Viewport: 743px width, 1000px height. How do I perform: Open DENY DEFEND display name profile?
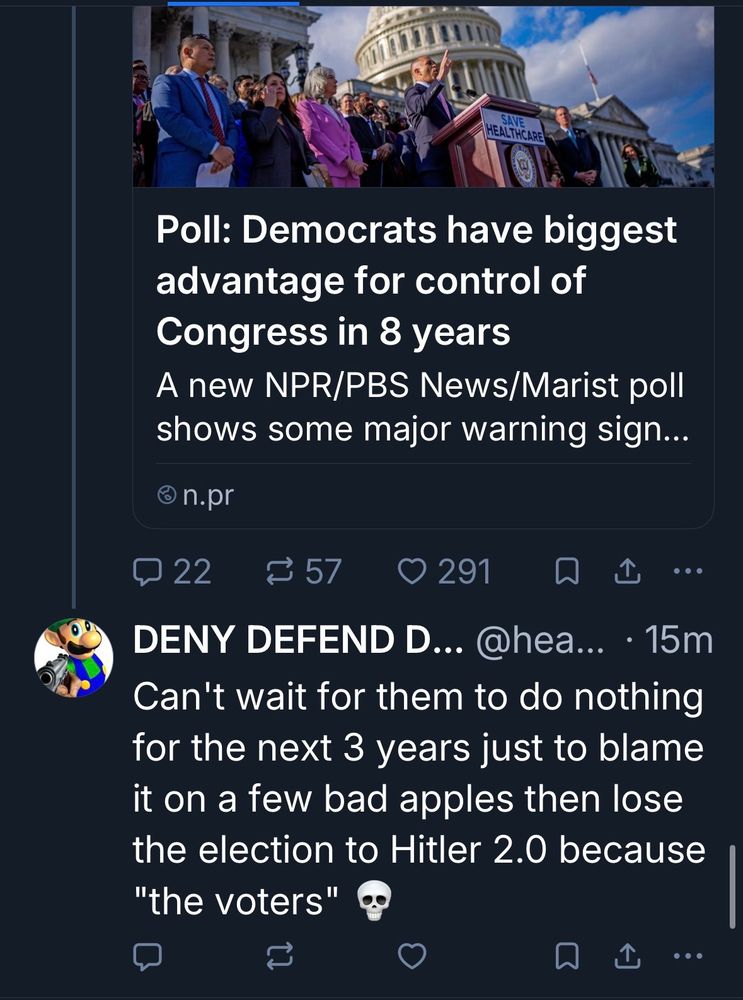[x=297, y=641]
